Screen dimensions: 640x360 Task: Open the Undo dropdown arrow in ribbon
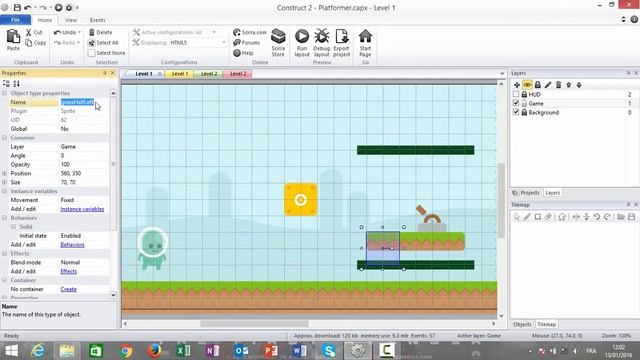pyautogui.click(x=79, y=32)
